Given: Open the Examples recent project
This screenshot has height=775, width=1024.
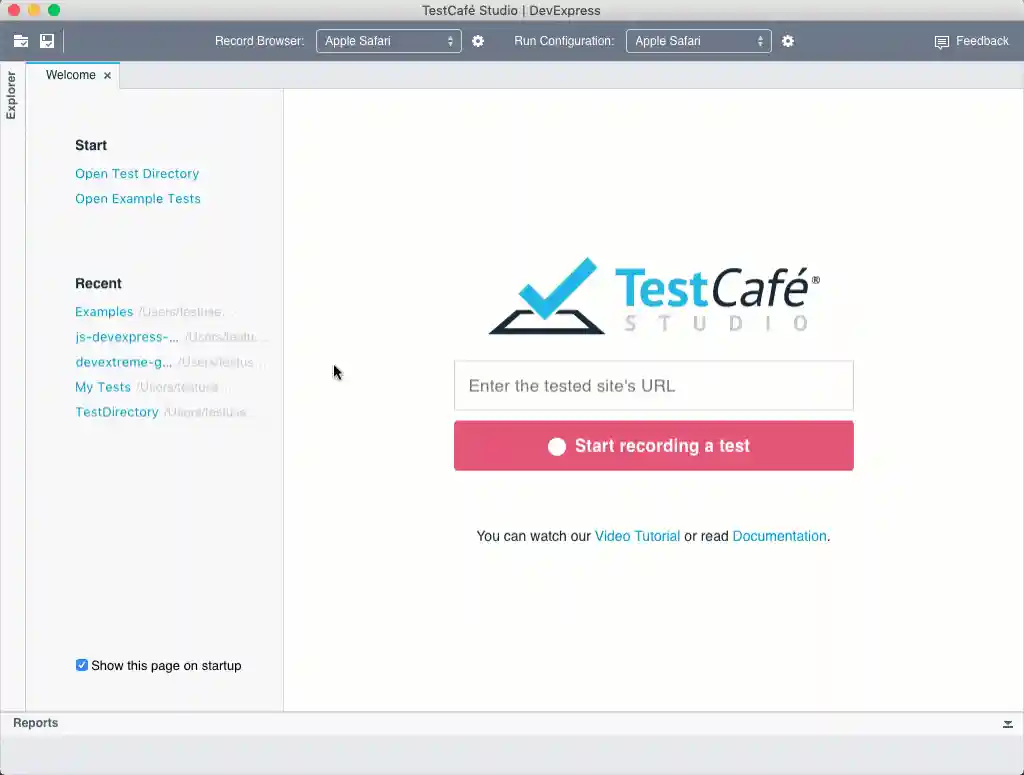Looking at the screenshot, I should tap(104, 311).
